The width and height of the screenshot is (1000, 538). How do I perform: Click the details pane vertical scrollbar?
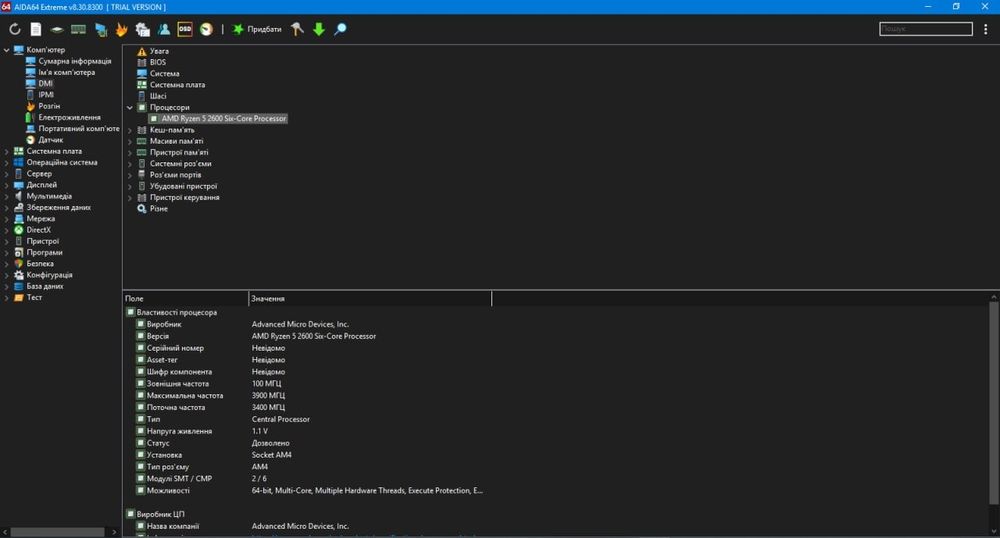pyautogui.click(x=994, y=403)
